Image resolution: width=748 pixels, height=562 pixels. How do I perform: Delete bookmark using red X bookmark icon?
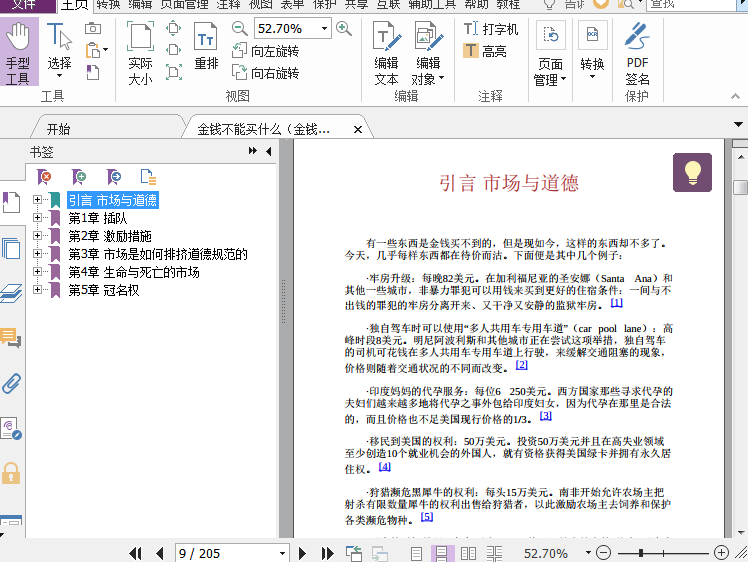44,177
